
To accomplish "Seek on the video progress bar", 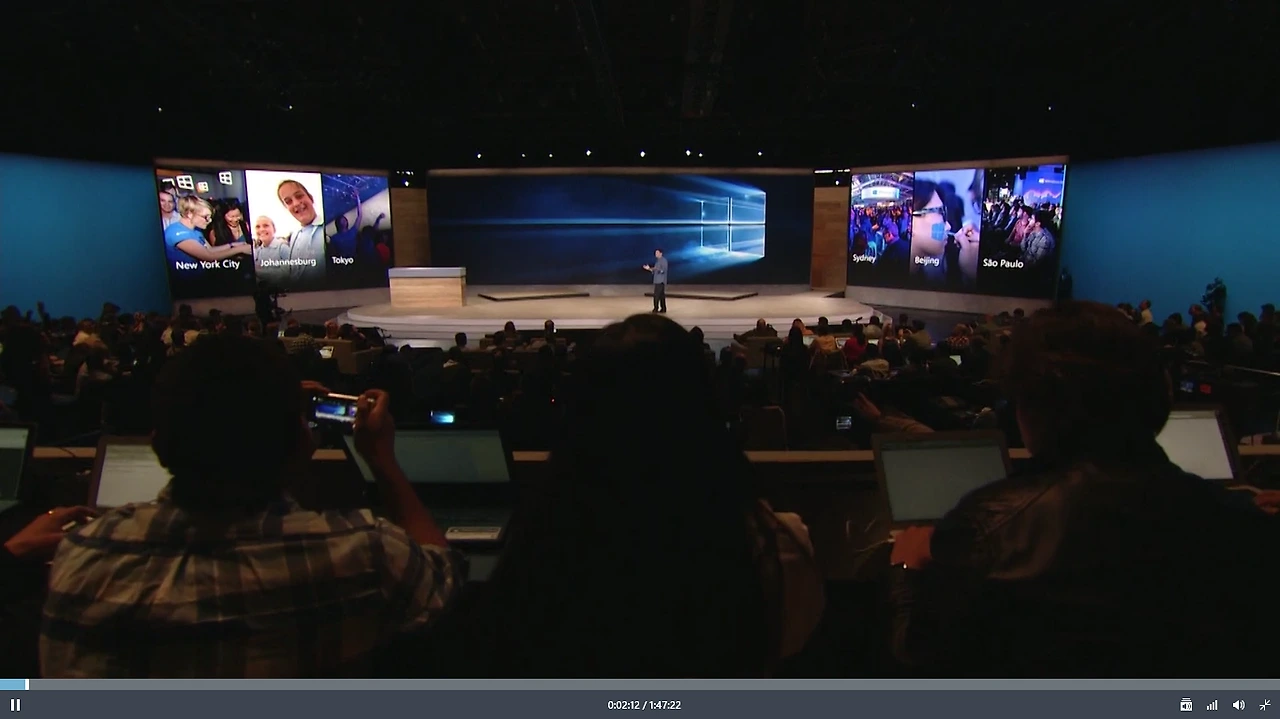I will click(x=640, y=685).
